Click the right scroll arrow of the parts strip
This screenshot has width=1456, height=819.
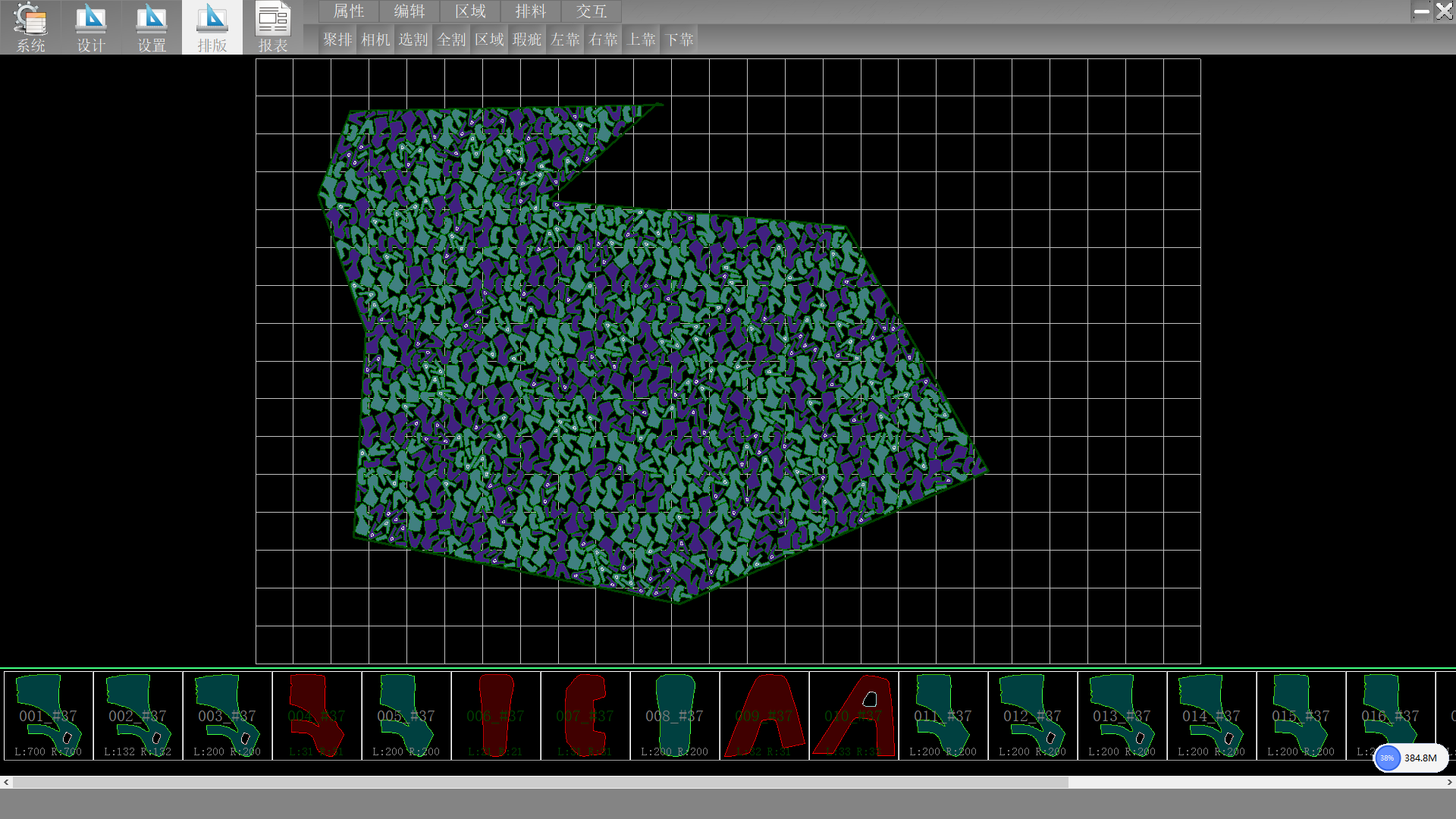1449,782
